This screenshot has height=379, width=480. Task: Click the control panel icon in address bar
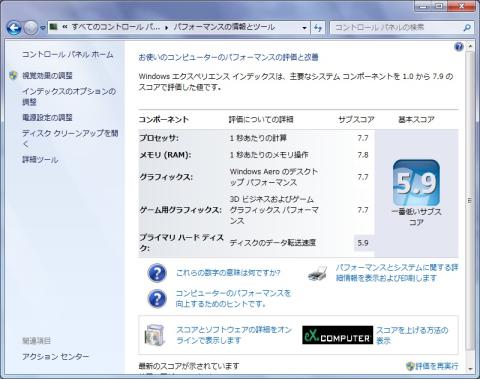click(x=54, y=27)
